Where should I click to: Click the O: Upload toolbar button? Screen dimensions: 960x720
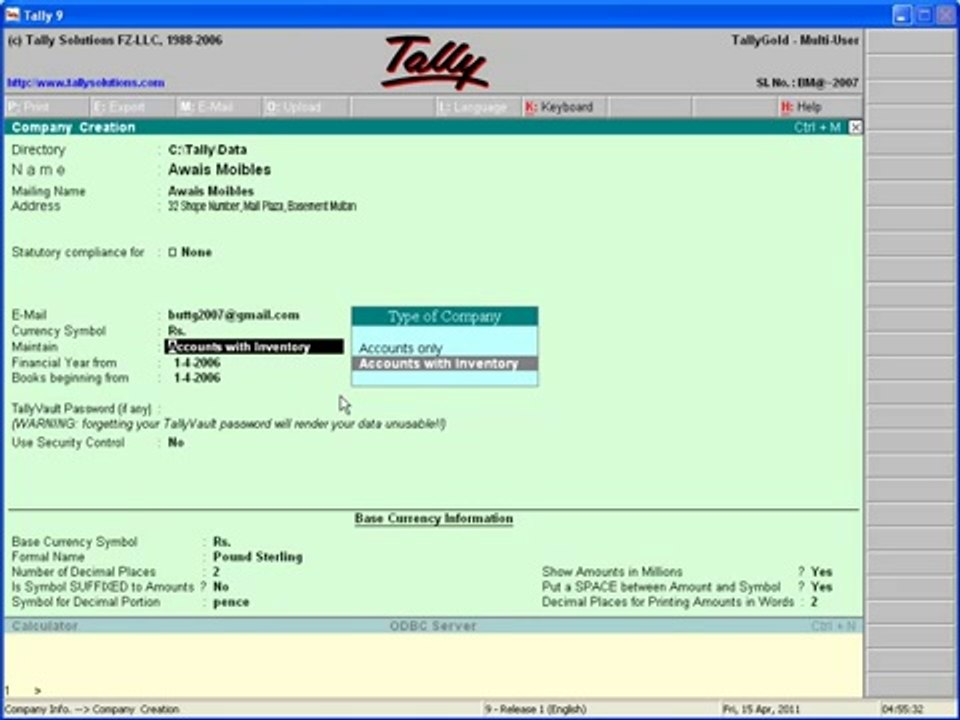pyautogui.click(x=305, y=107)
